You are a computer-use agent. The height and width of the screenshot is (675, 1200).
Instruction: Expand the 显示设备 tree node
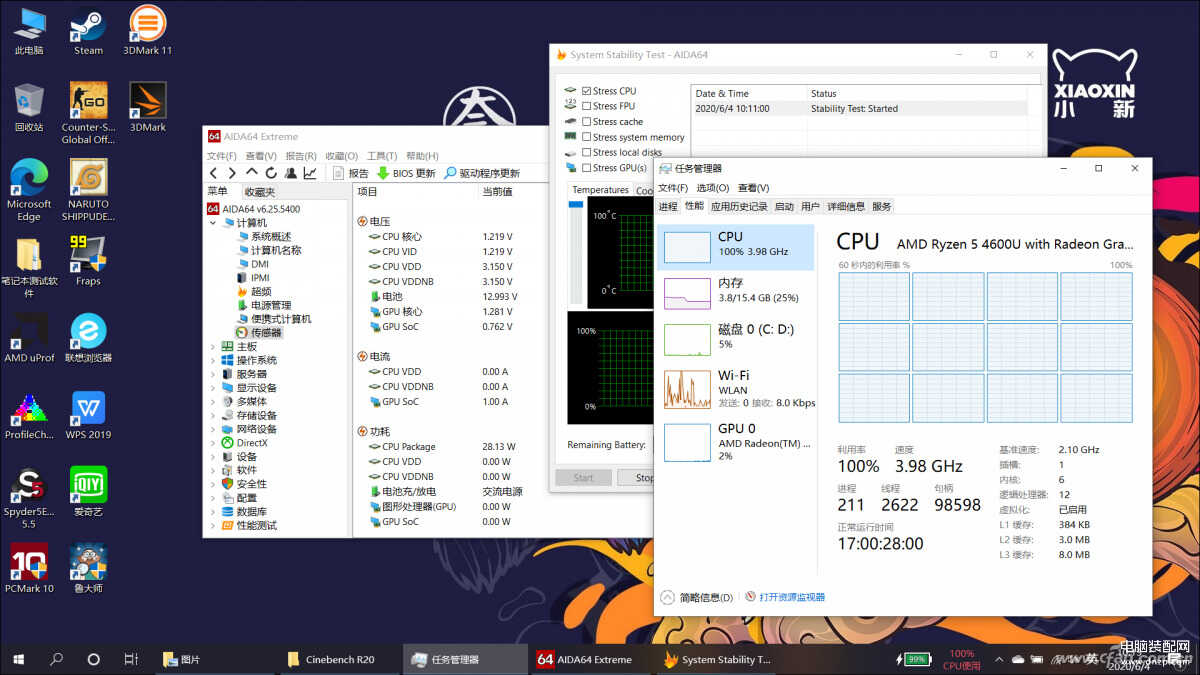tap(213, 388)
